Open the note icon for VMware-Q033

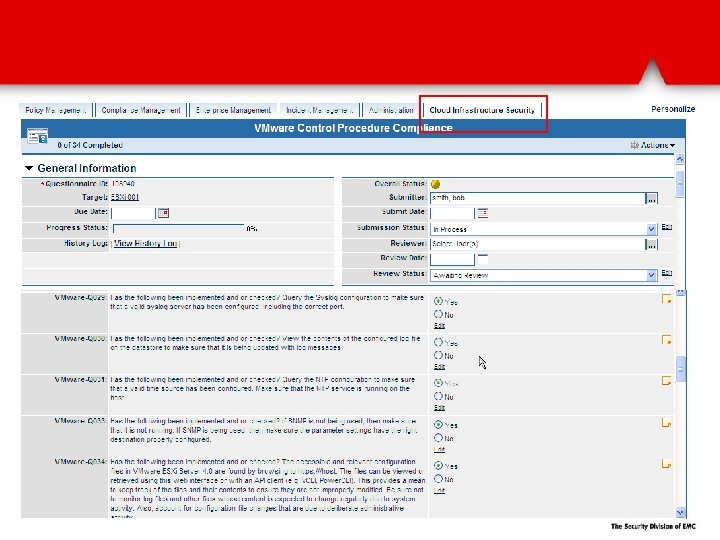point(666,422)
